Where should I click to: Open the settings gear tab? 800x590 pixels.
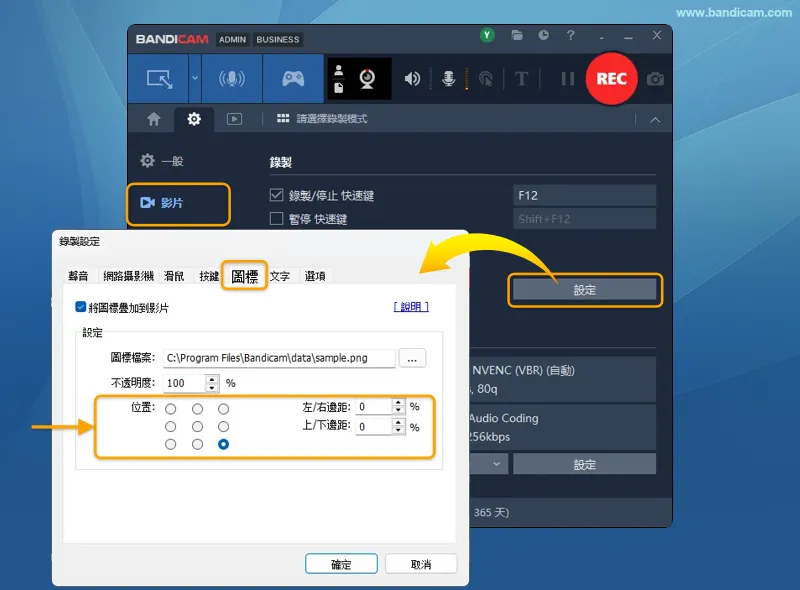click(x=194, y=119)
